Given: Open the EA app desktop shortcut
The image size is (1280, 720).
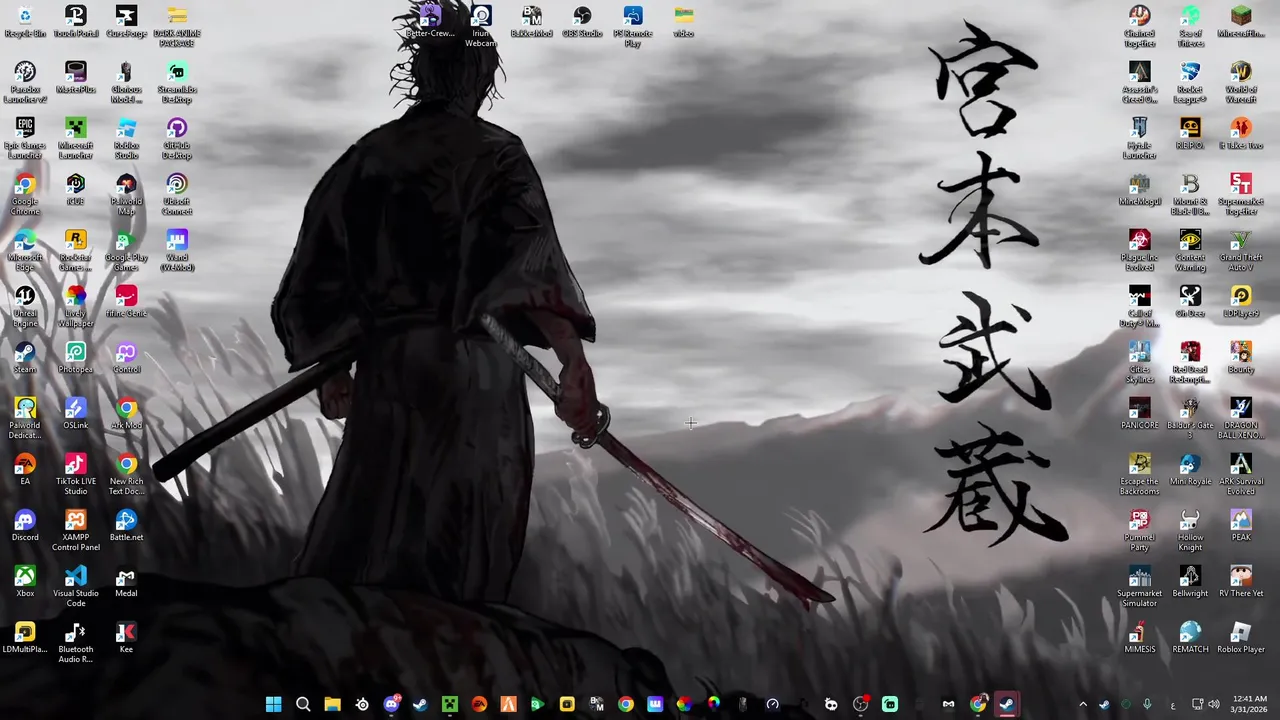Looking at the screenshot, I should pyautogui.click(x=25, y=470).
